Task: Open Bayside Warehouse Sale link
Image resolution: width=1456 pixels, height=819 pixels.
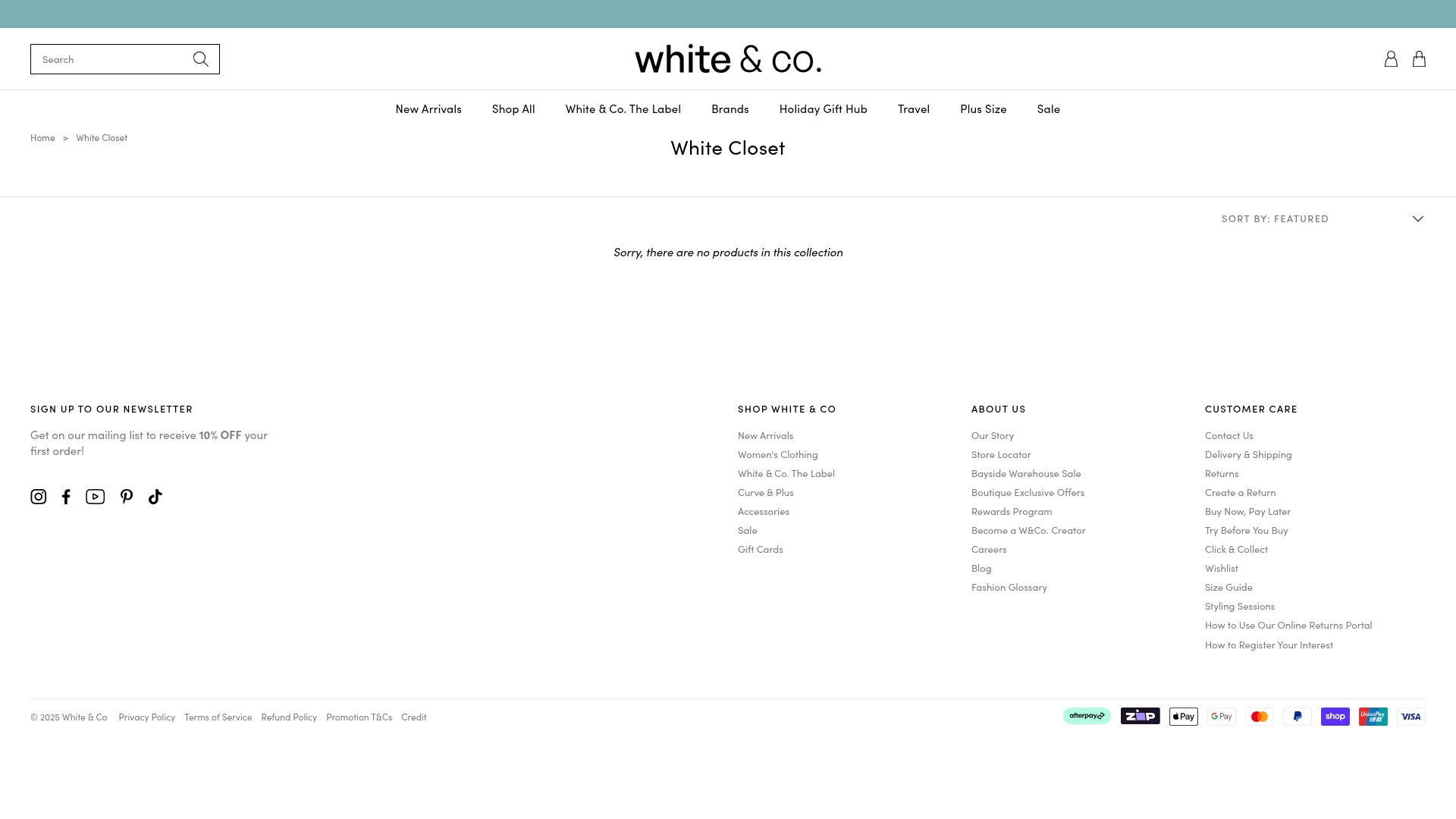Action: click(1026, 473)
